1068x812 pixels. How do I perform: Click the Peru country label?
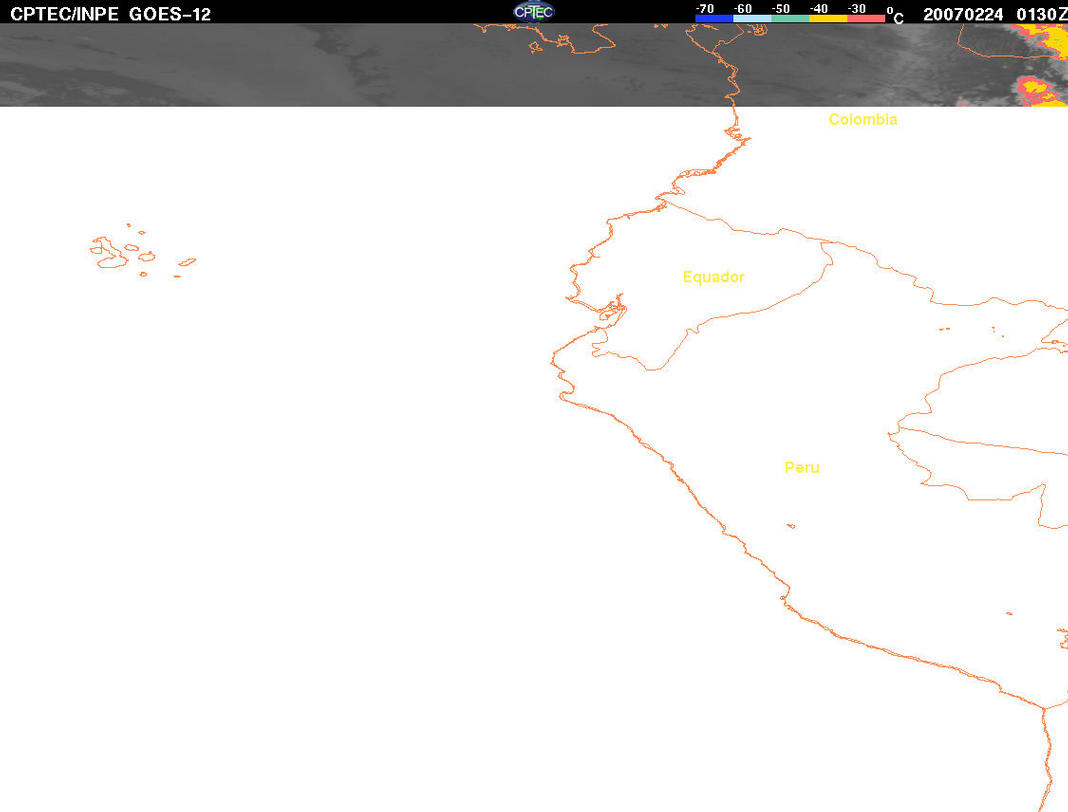802,467
